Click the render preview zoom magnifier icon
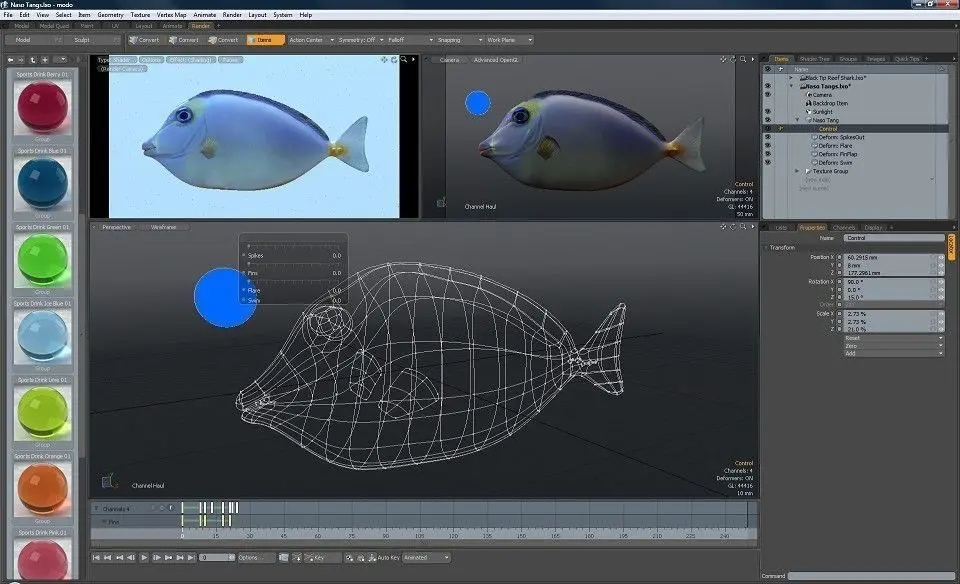960x584 pixels. (x=403, y=59)
